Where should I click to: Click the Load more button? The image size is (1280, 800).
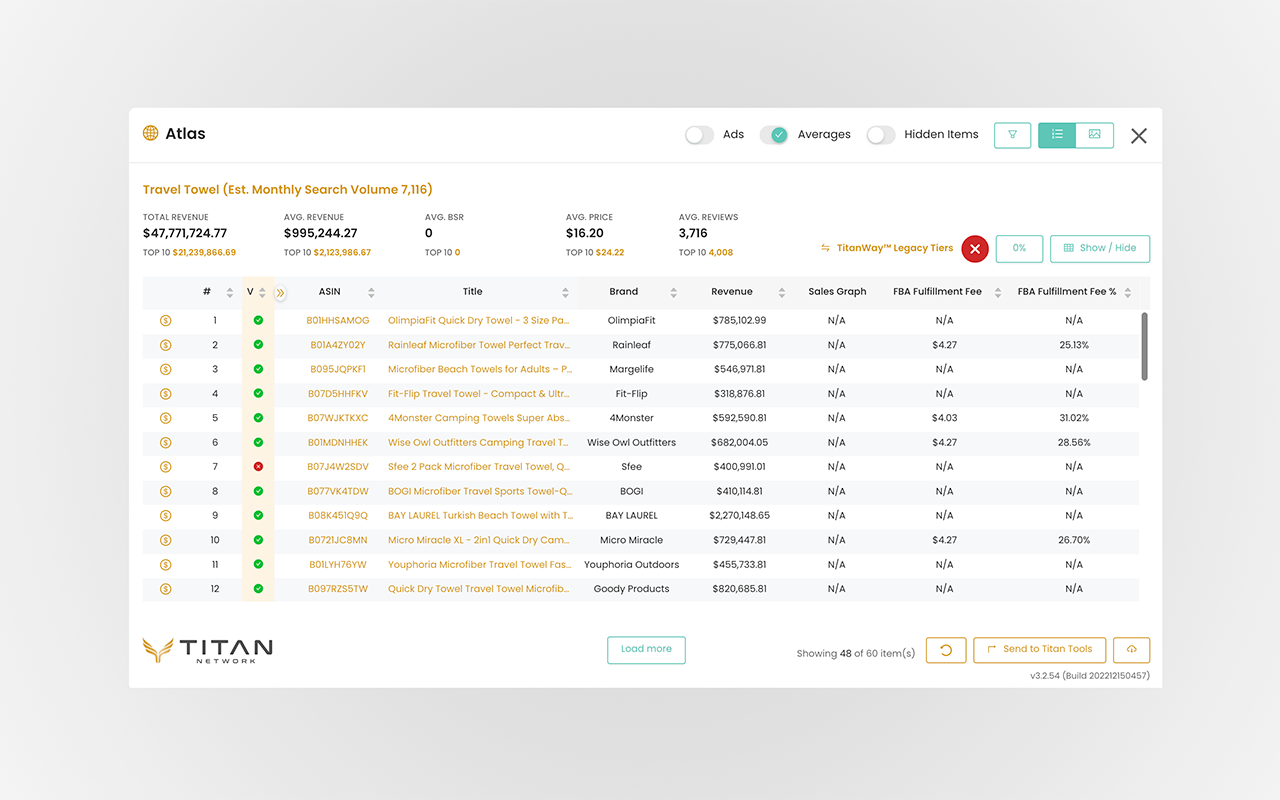pos(646,650)
